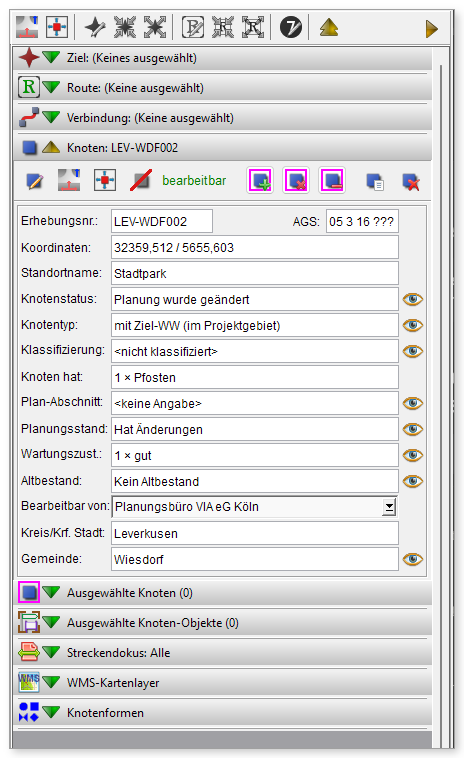Click the Knotentyp field mit Ziel-WW
The height and width of the screenshot is (758, 464).
(x=255, y=325)
